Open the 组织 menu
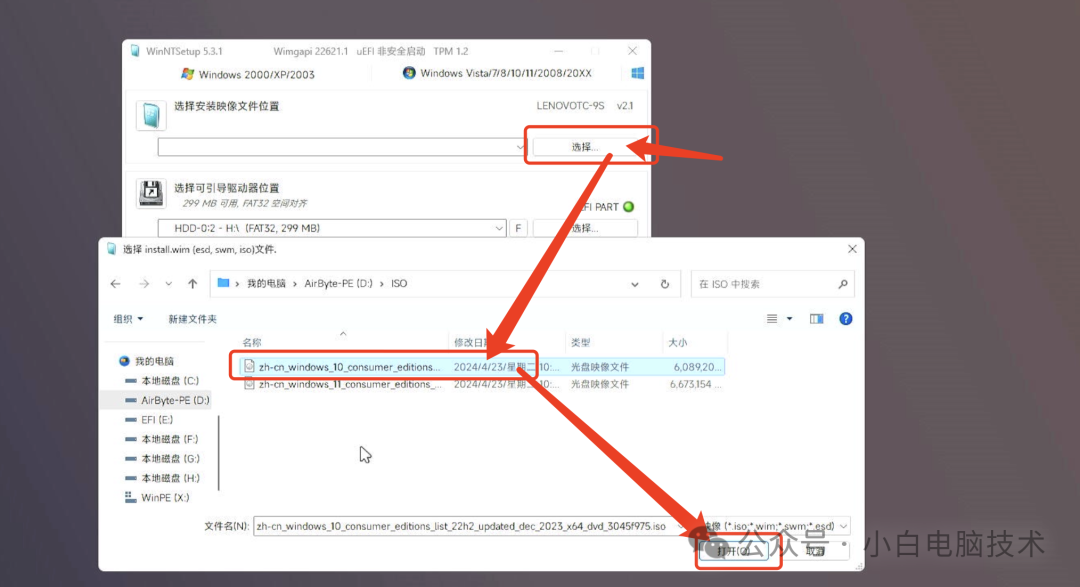This screenshot has width=1080, height=587. 128,319
